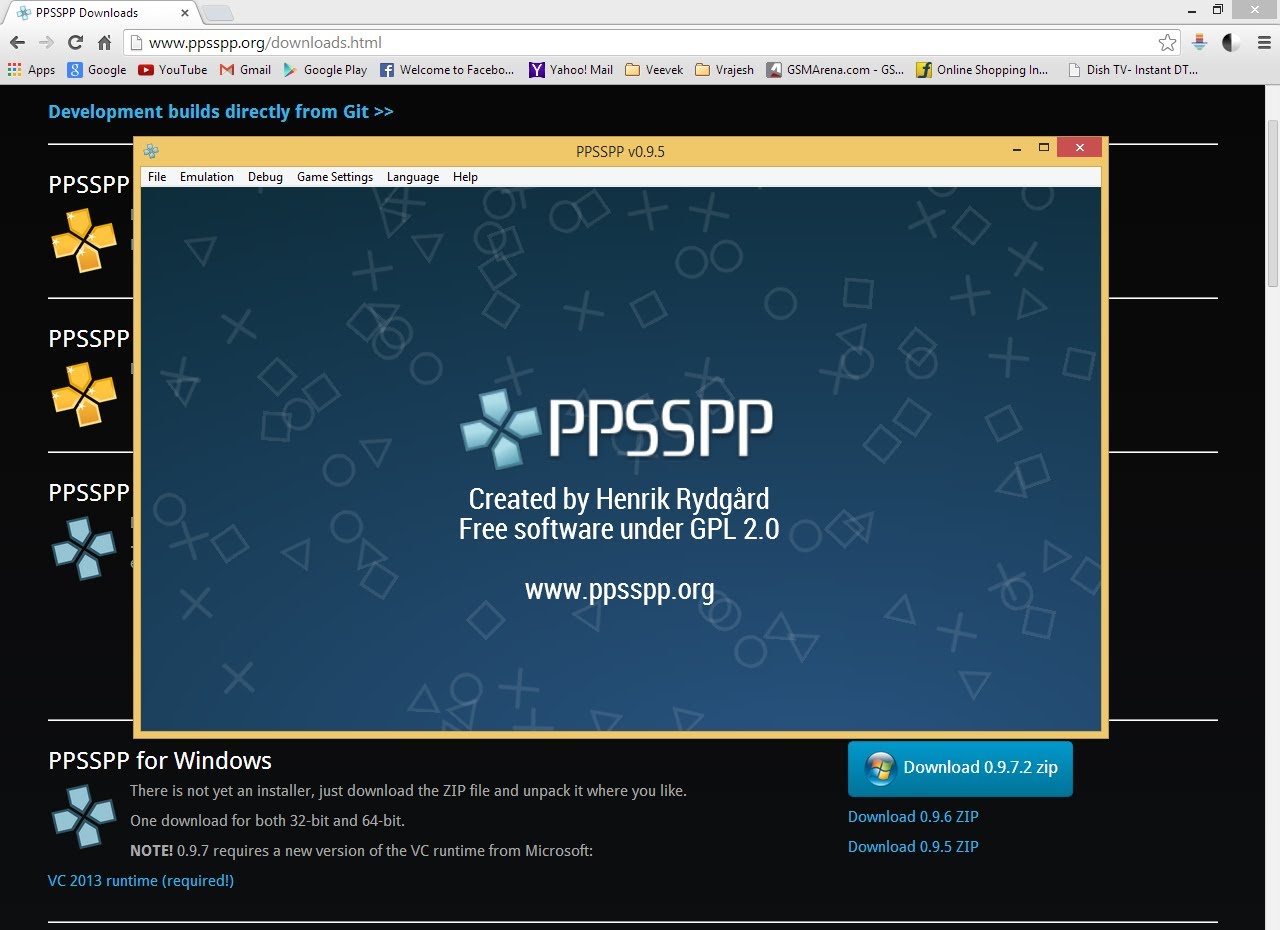Maximize the PPSSPP v0.9.5 window

coord(1043,149)
